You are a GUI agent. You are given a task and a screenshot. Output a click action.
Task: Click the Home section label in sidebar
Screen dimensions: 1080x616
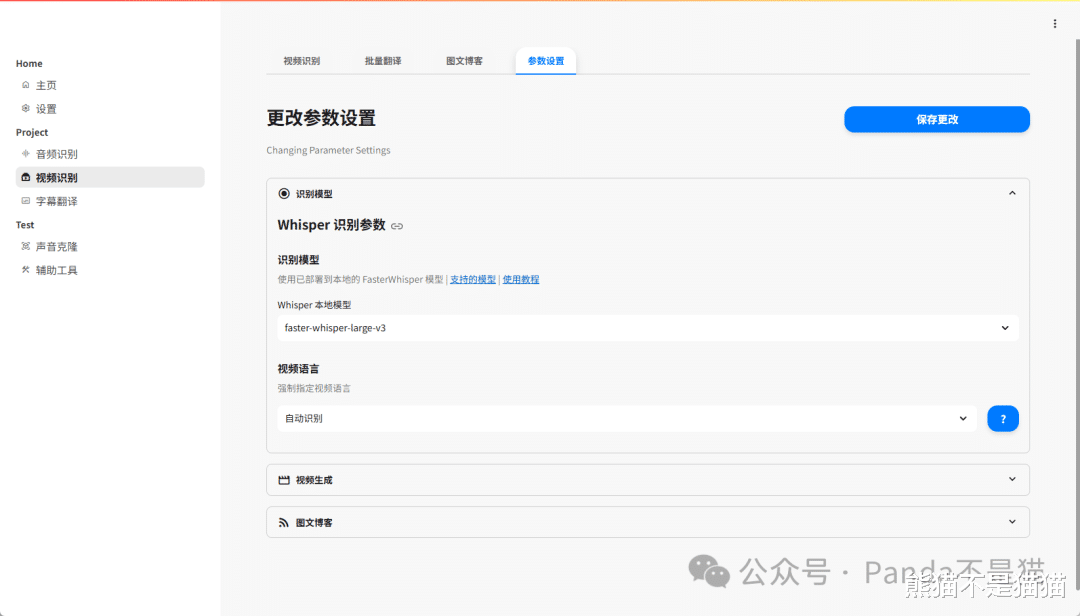(29, 63)
